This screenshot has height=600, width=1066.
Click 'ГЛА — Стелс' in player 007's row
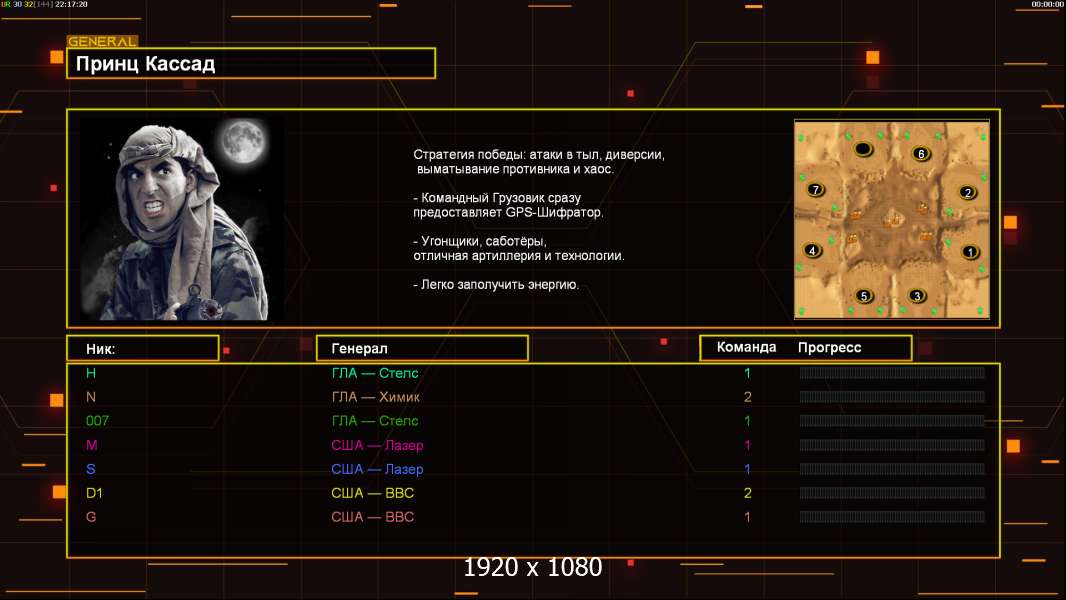click(375, 421)
